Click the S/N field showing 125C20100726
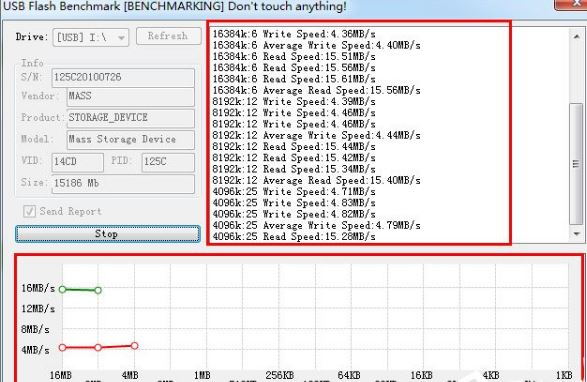Image resolution: width=587 pixels, height=382 pixels. pyautogui.click(x=123, y=78)
